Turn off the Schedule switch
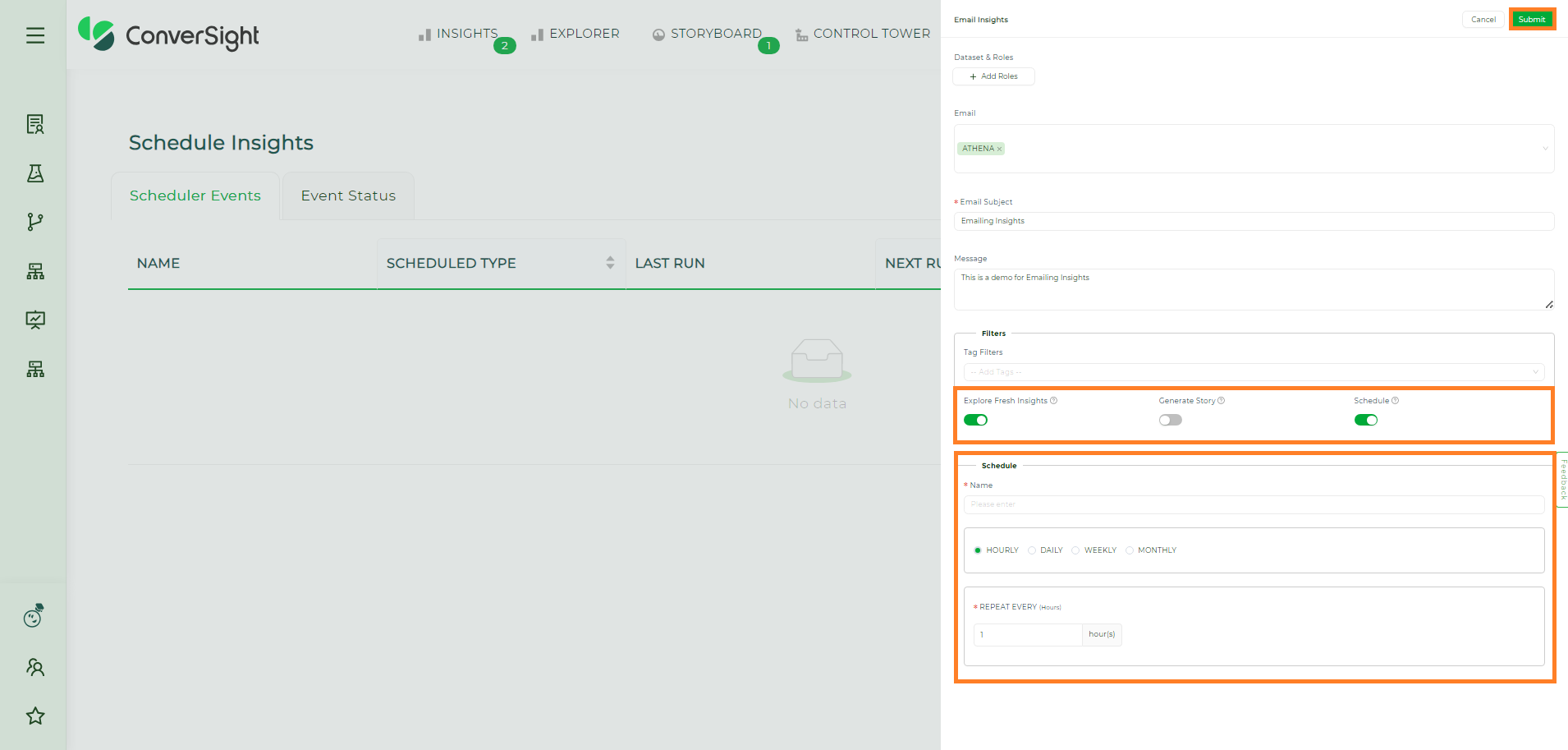This screenshot has height=750, width=1568. pos(1366,420)
